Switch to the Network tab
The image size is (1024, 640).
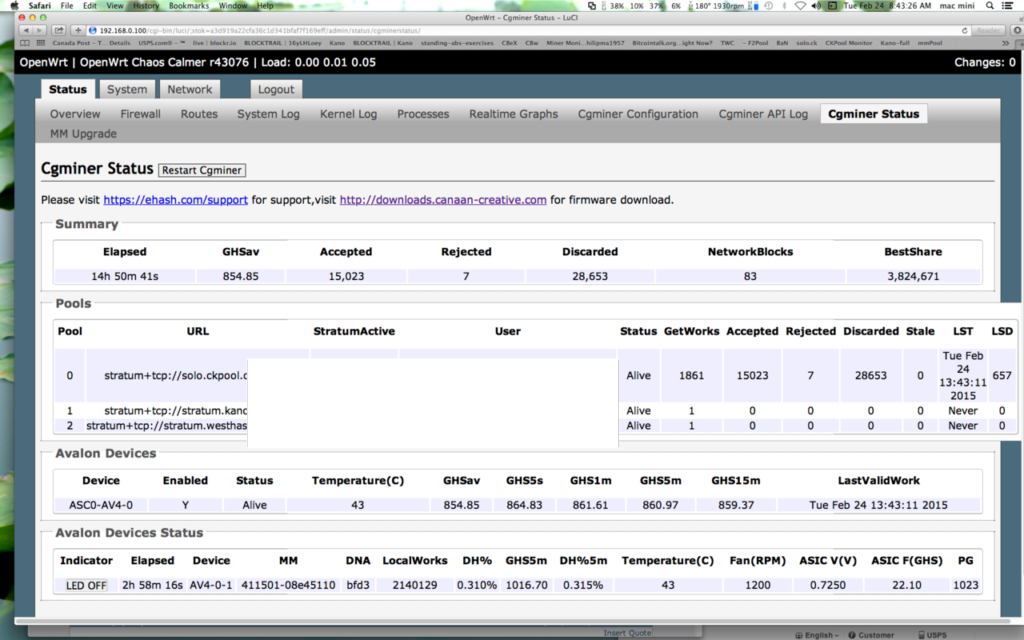tap(189, 89)
